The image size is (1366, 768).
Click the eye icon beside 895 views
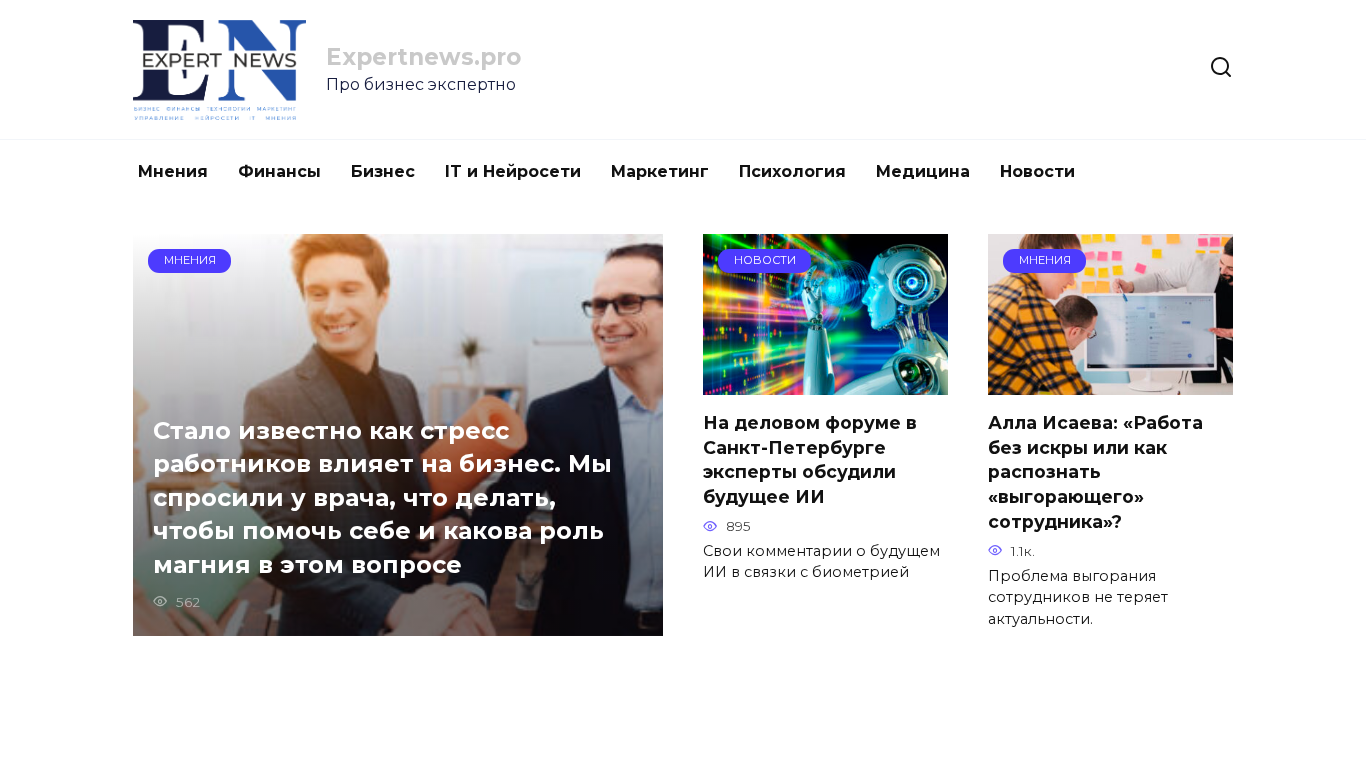(710, 527)
